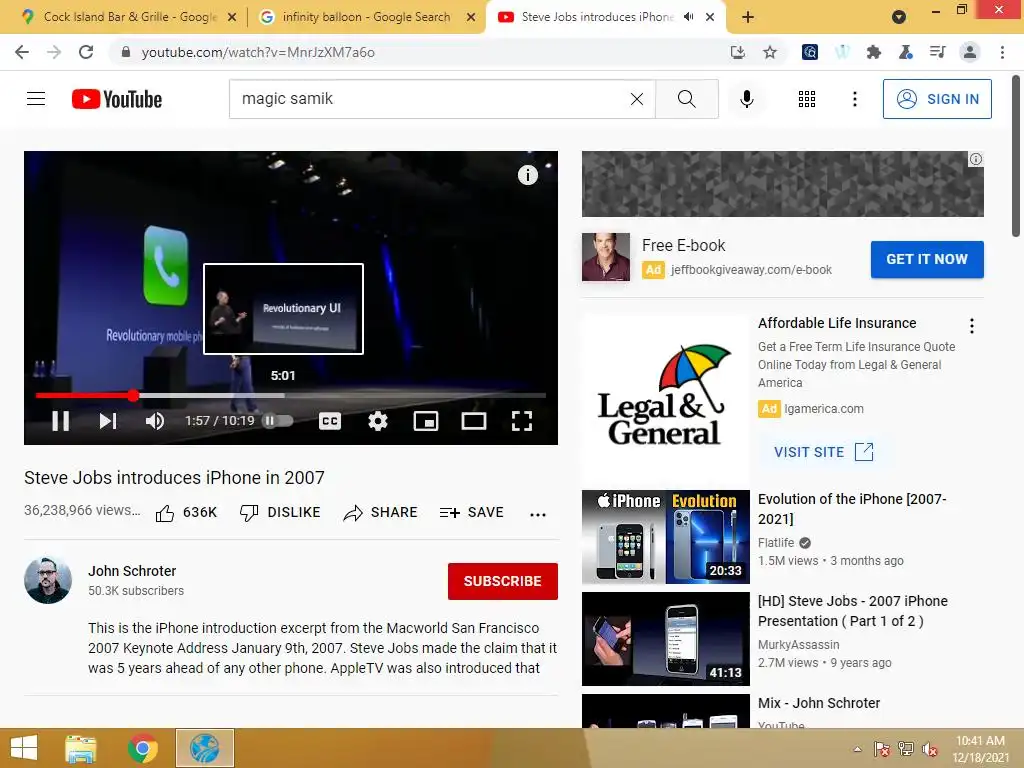The image size is (1024, 768).
Task: Open the video info card icon
Action: [528, 175]
